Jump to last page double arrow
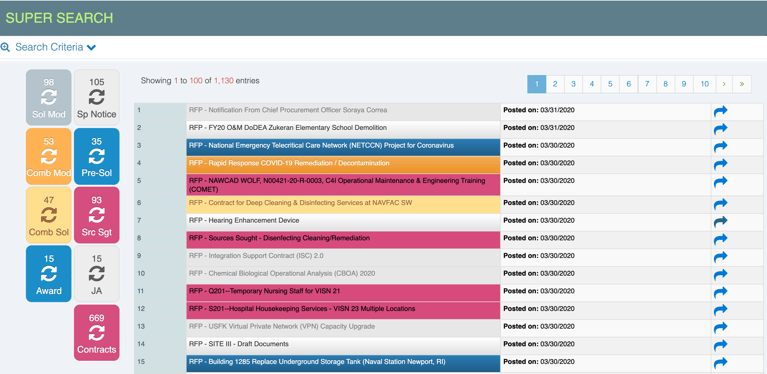This screenshot has height=374, width=767. [742, 84]
